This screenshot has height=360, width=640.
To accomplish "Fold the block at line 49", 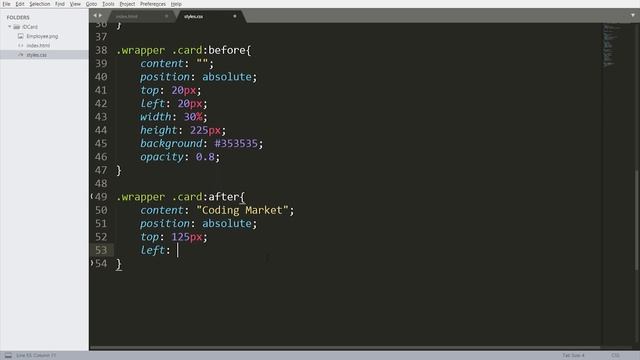I will tap(92, 197).
